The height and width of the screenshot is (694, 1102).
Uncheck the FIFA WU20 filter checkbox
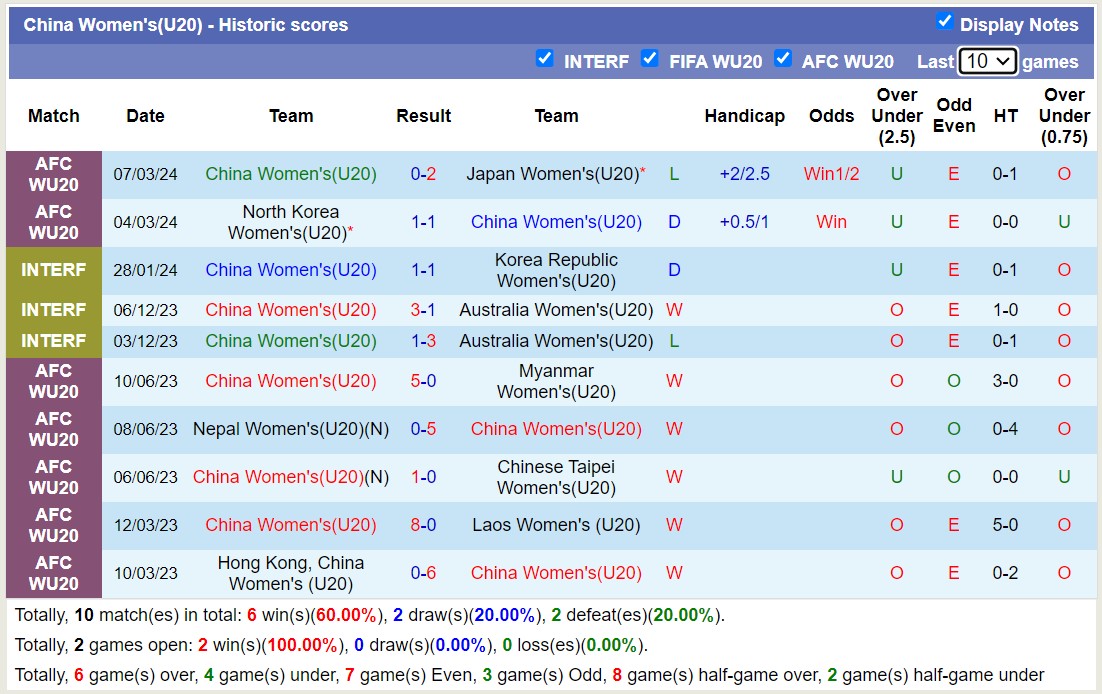point(650,58)
